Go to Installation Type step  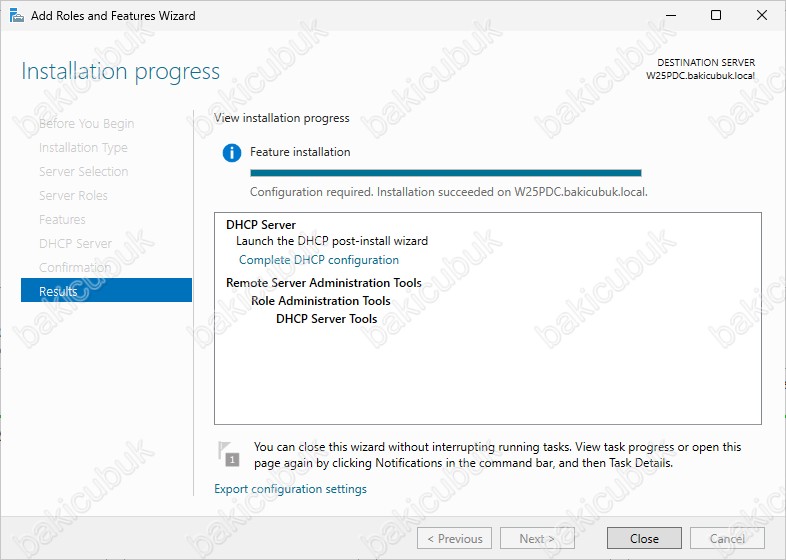[83, 148]
